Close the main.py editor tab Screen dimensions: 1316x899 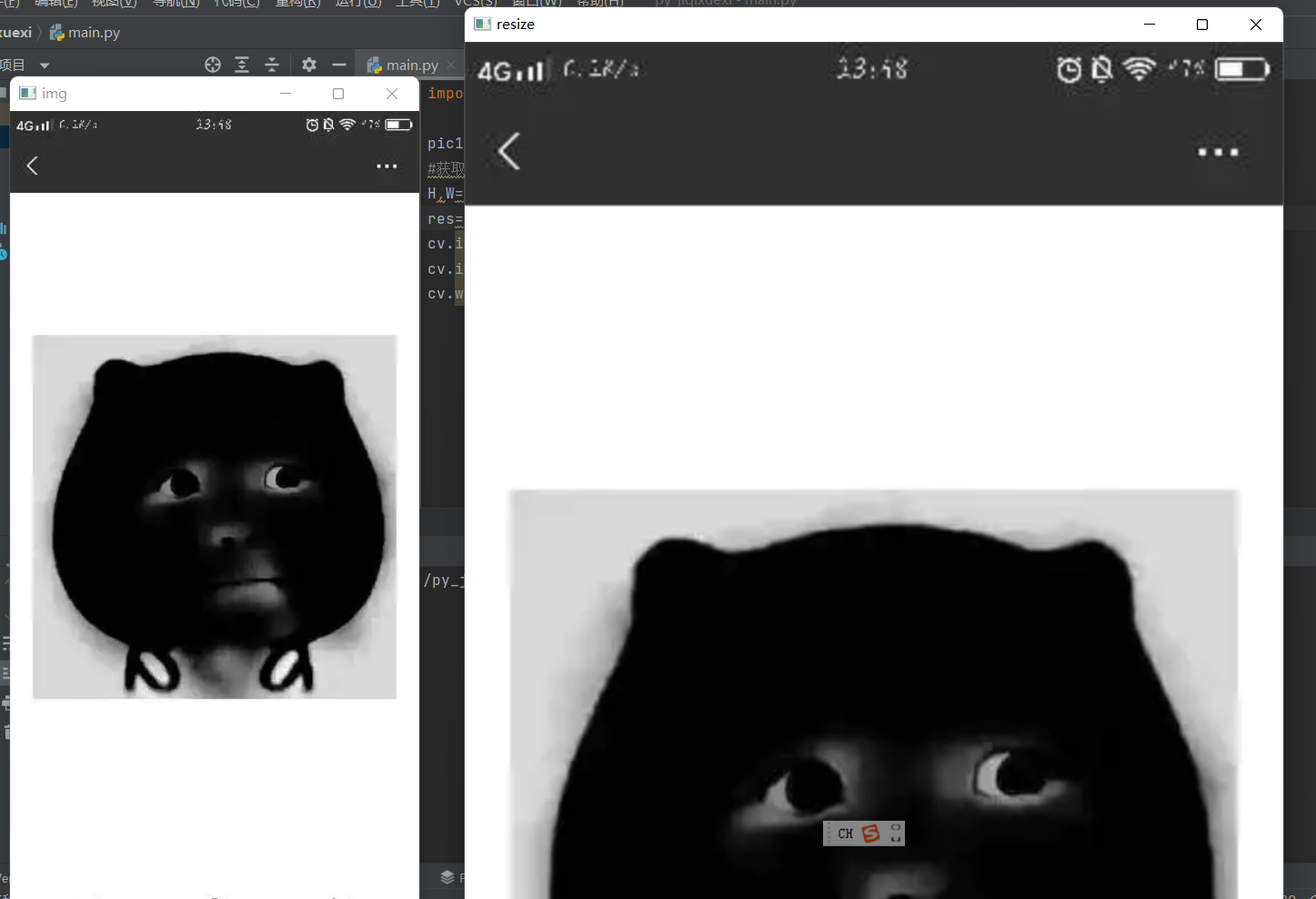pyautogui.click(x=451, y=65)
